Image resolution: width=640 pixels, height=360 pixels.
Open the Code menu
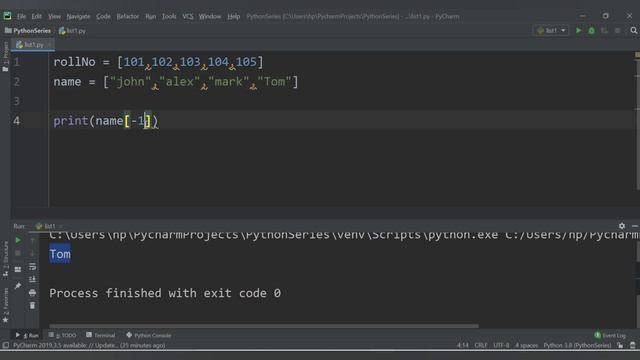(103, 16)
